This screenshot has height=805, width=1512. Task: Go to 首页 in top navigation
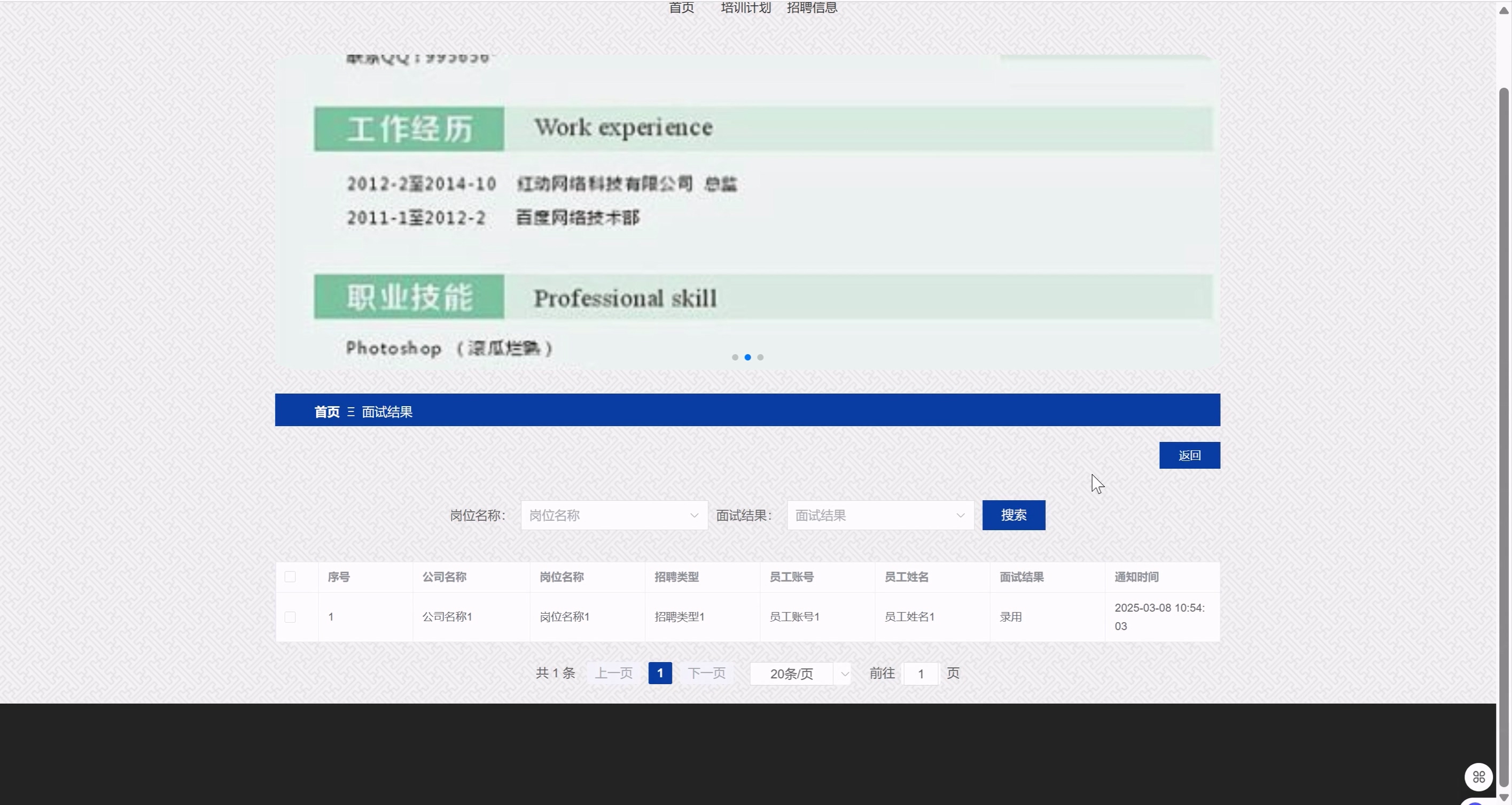(x=681, y=7)
